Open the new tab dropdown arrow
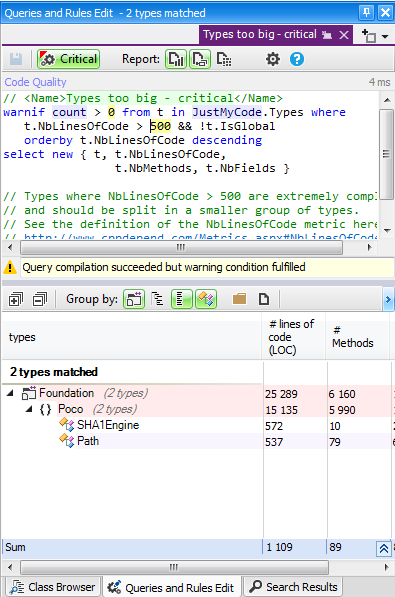The image size is (395, 597). pos(385,37)
